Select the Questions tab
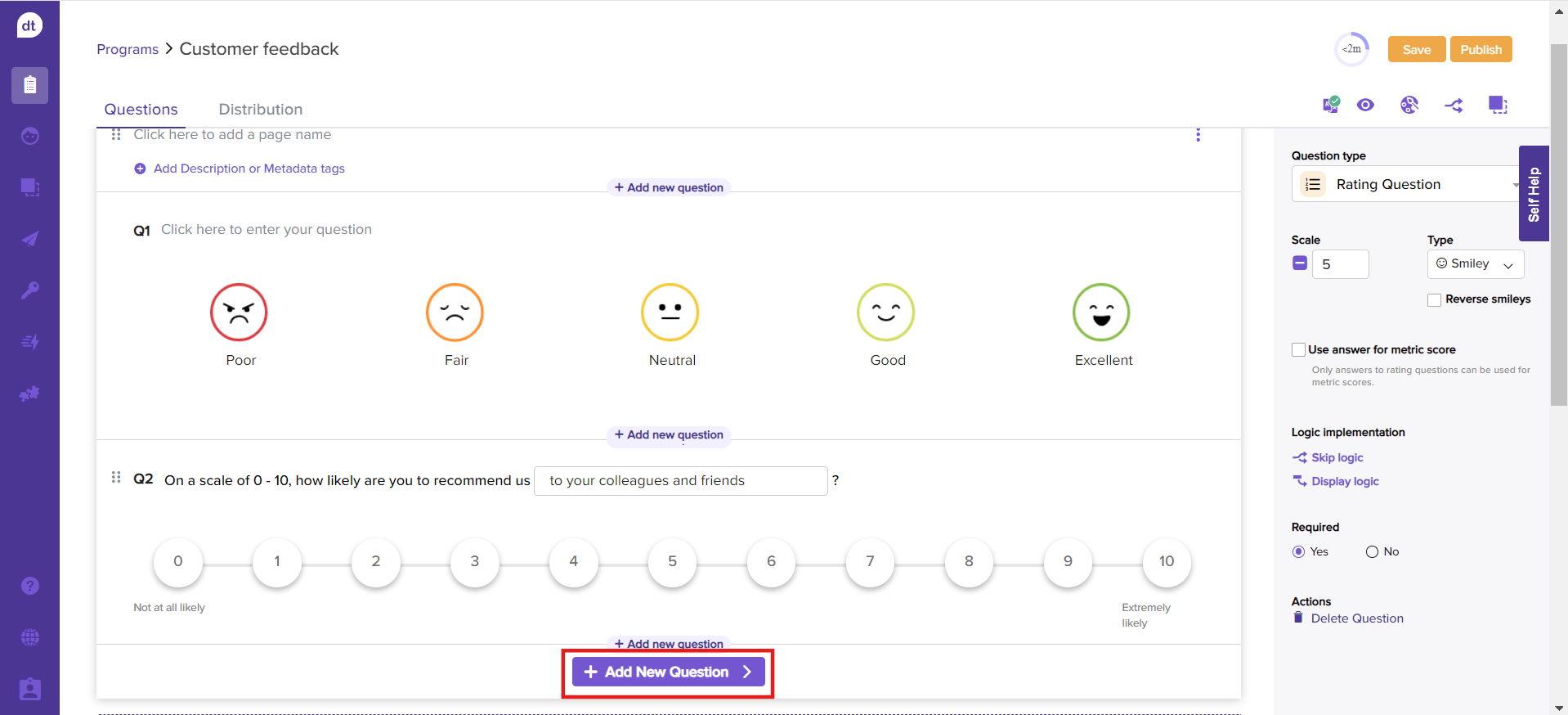 pos(141,110)
